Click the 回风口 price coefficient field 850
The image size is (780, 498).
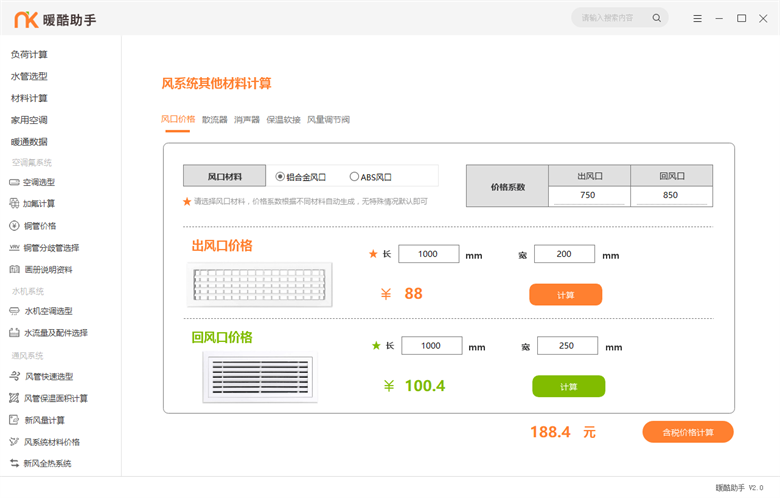coord(671,196)
